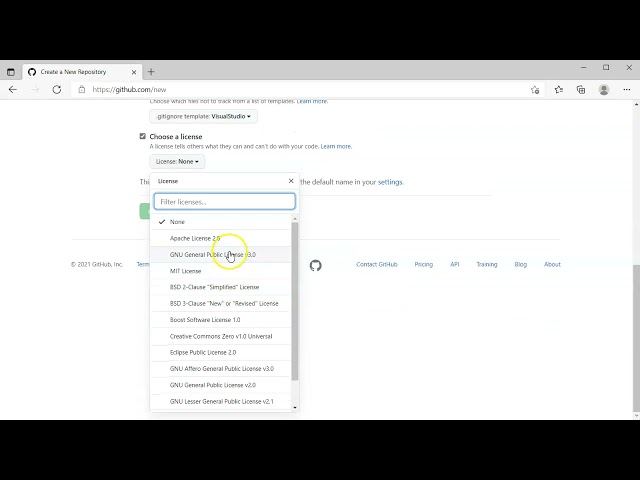Click the license list scrollbar thumb
Viewport: 640px width, 480px height.
tap(295, 301)
